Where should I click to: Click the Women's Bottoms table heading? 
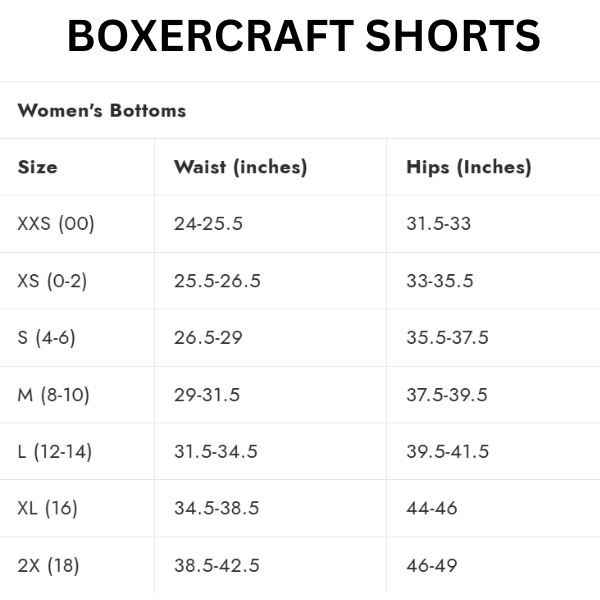tap(102, 111)
